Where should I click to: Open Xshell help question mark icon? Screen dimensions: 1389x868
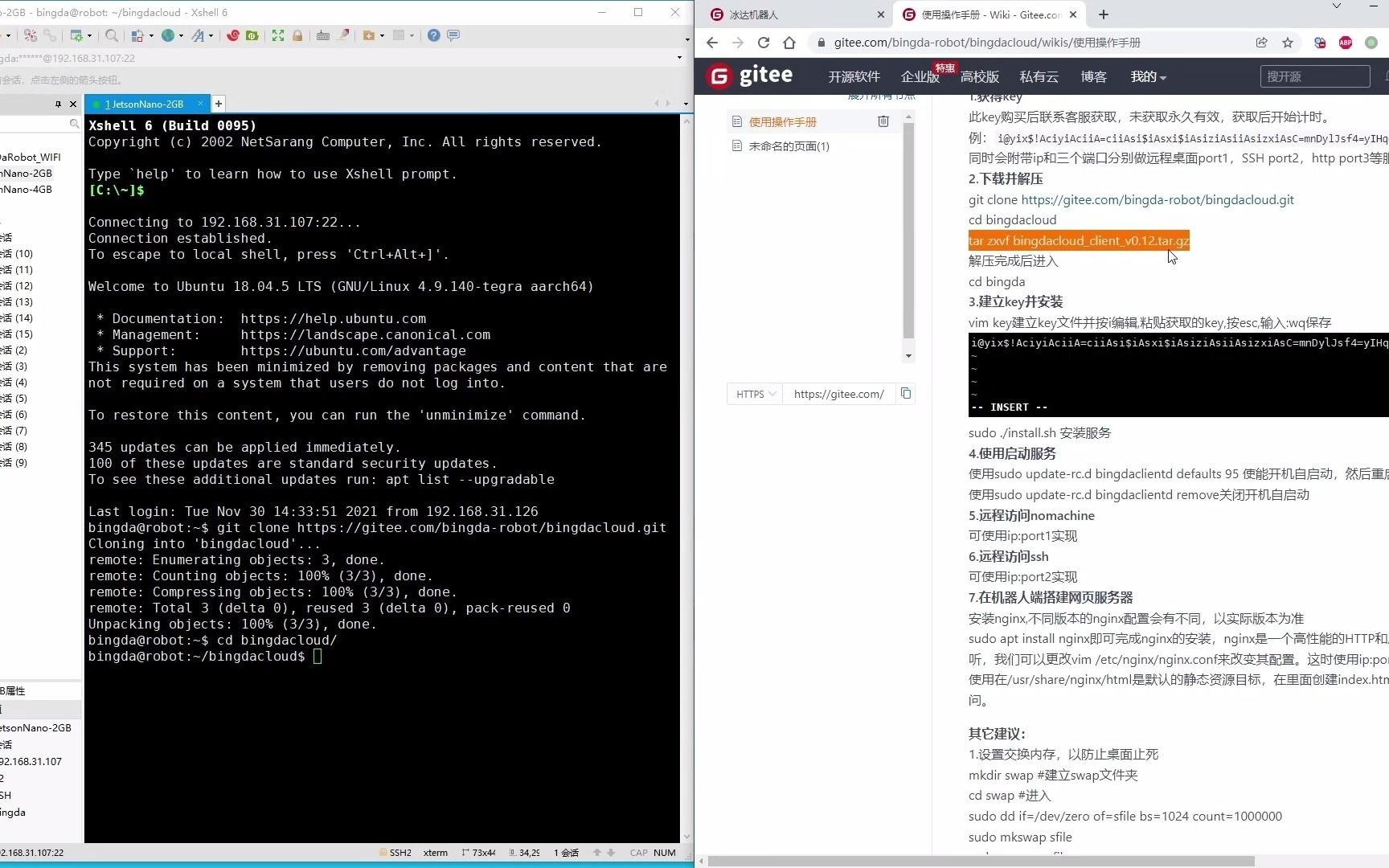(x=434, y=35)
